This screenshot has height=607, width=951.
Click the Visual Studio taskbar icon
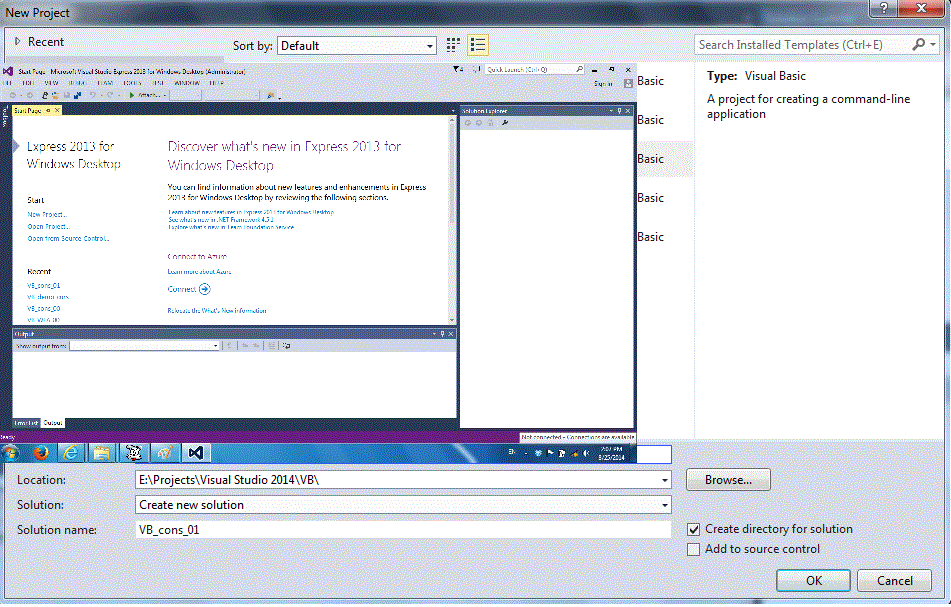195,453
